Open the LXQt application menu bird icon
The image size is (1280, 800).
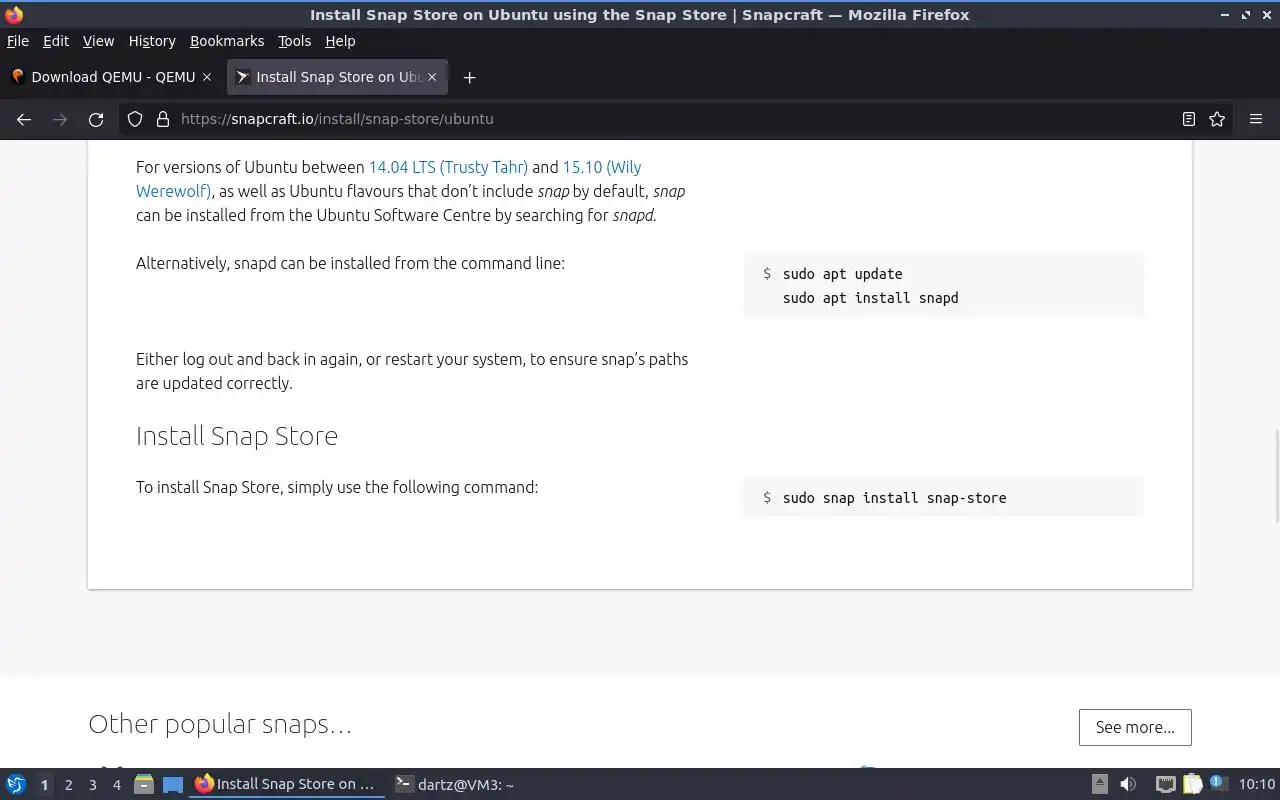coord(16,785)
